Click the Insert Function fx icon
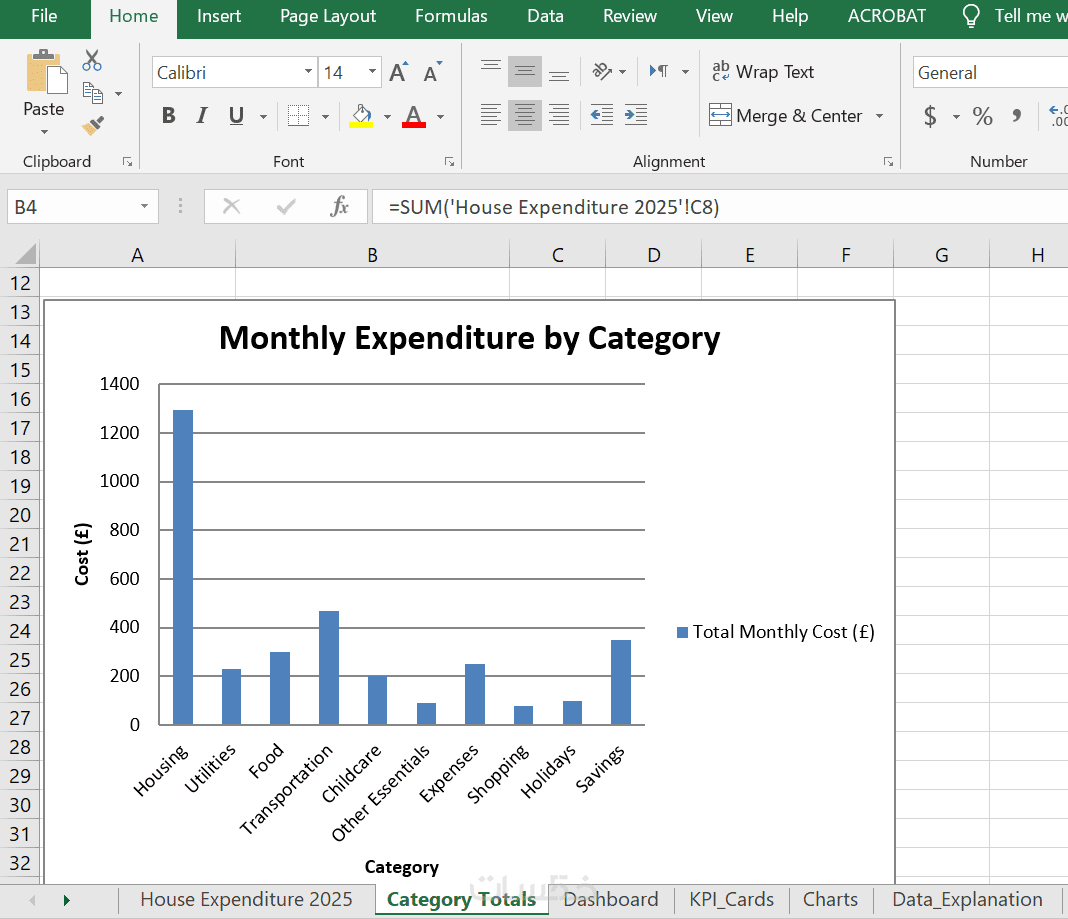Image resolution: width=1068 pixels, height=919 pixels. [x=340, y=207]
